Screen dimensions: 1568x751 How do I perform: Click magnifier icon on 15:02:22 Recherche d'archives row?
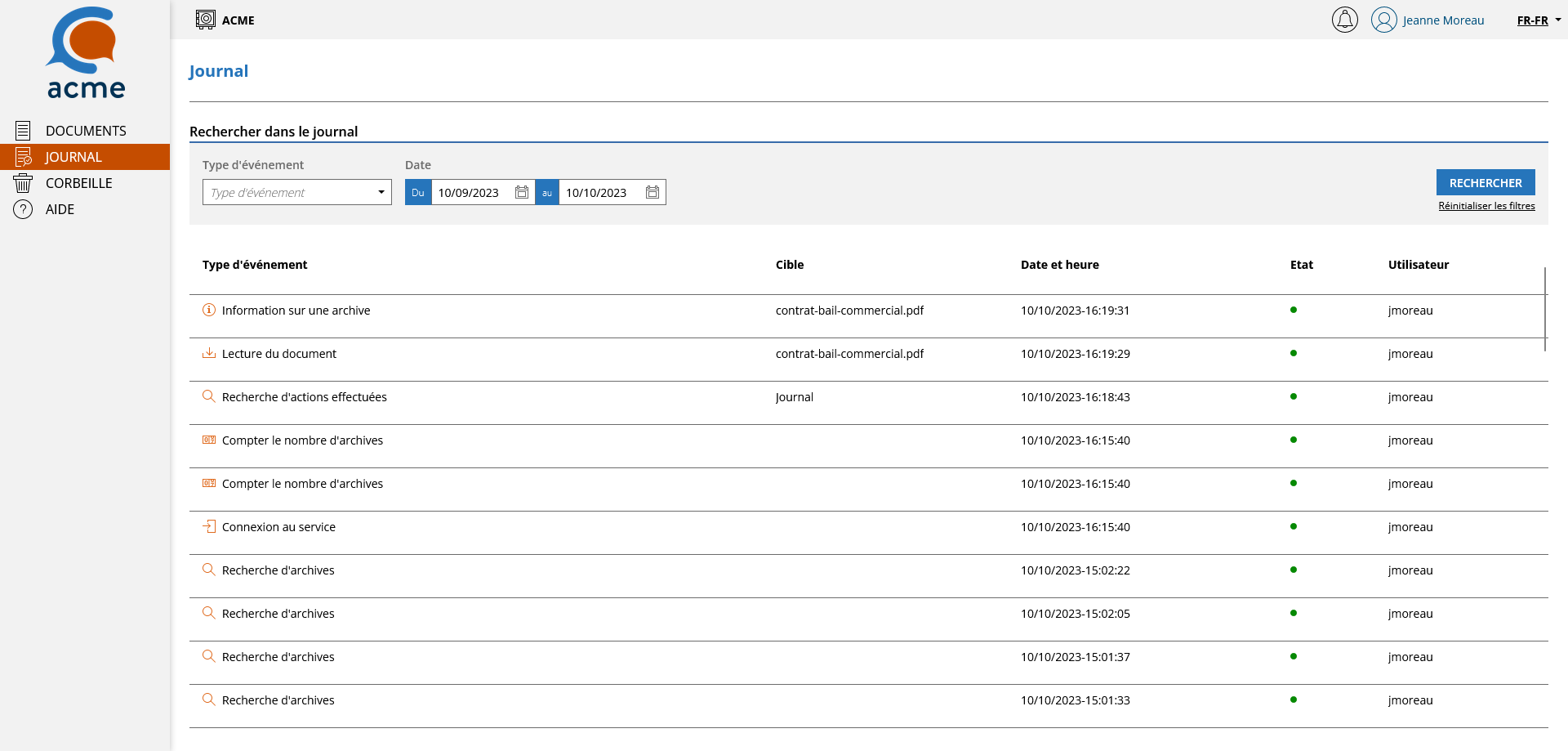209,570
